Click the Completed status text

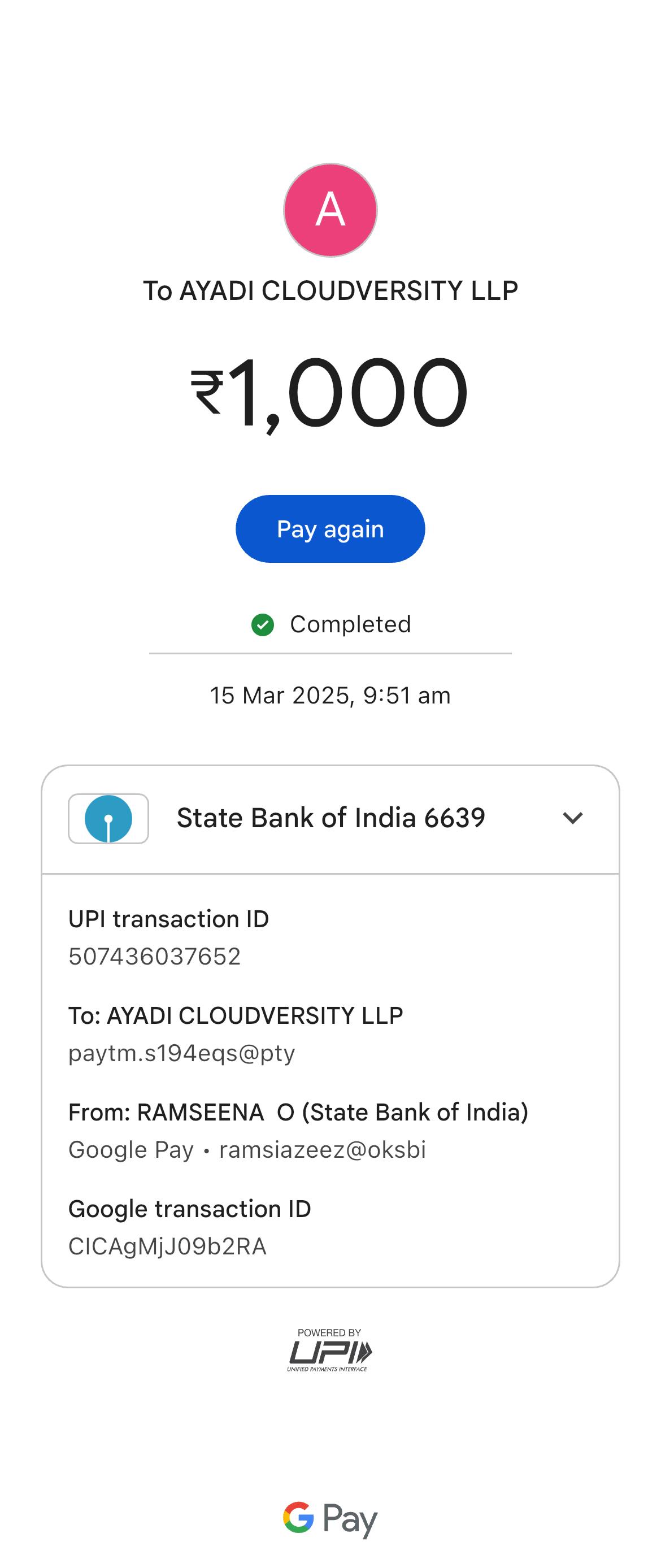coord(351,624)
